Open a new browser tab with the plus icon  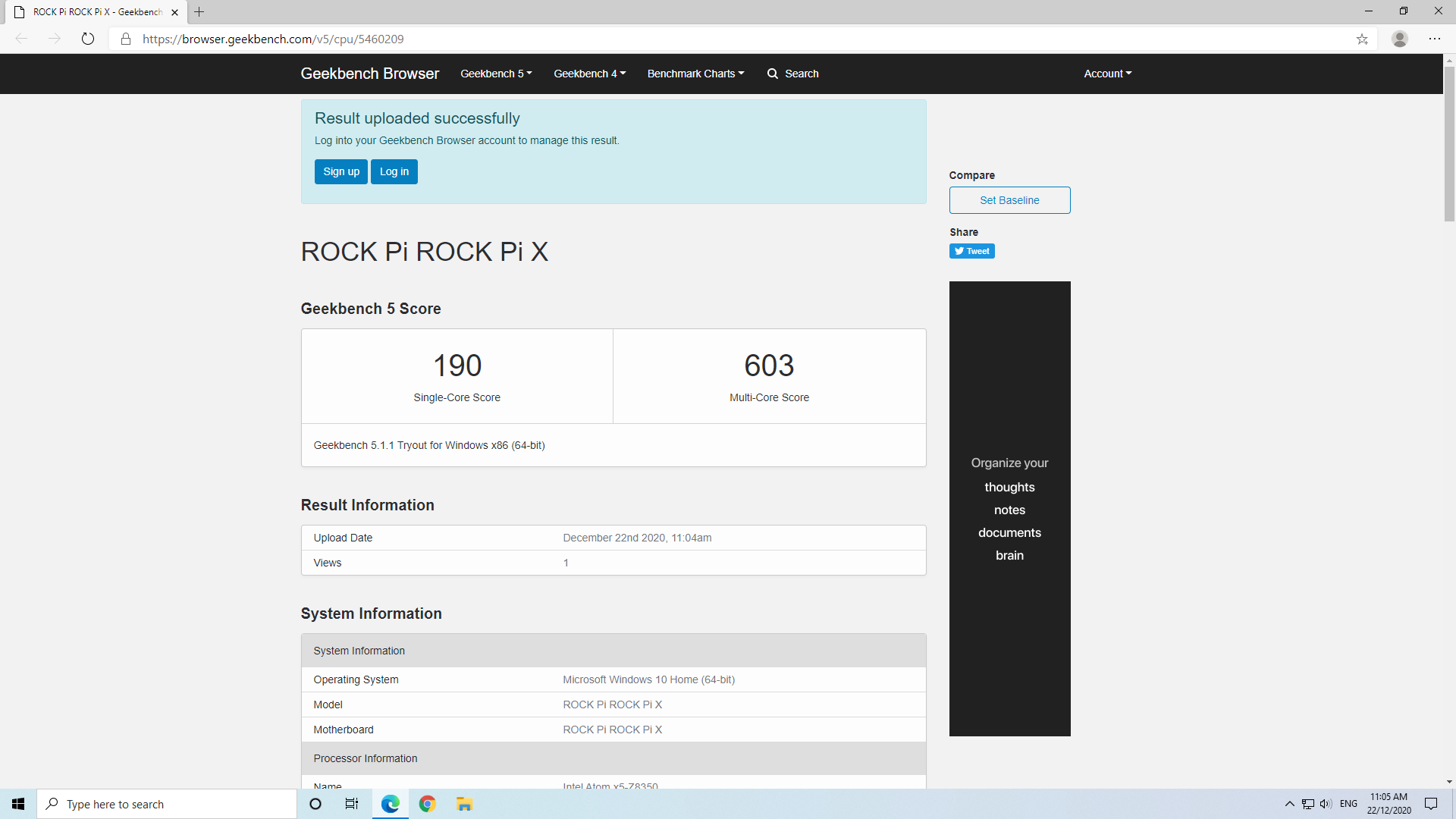[199, 12]
